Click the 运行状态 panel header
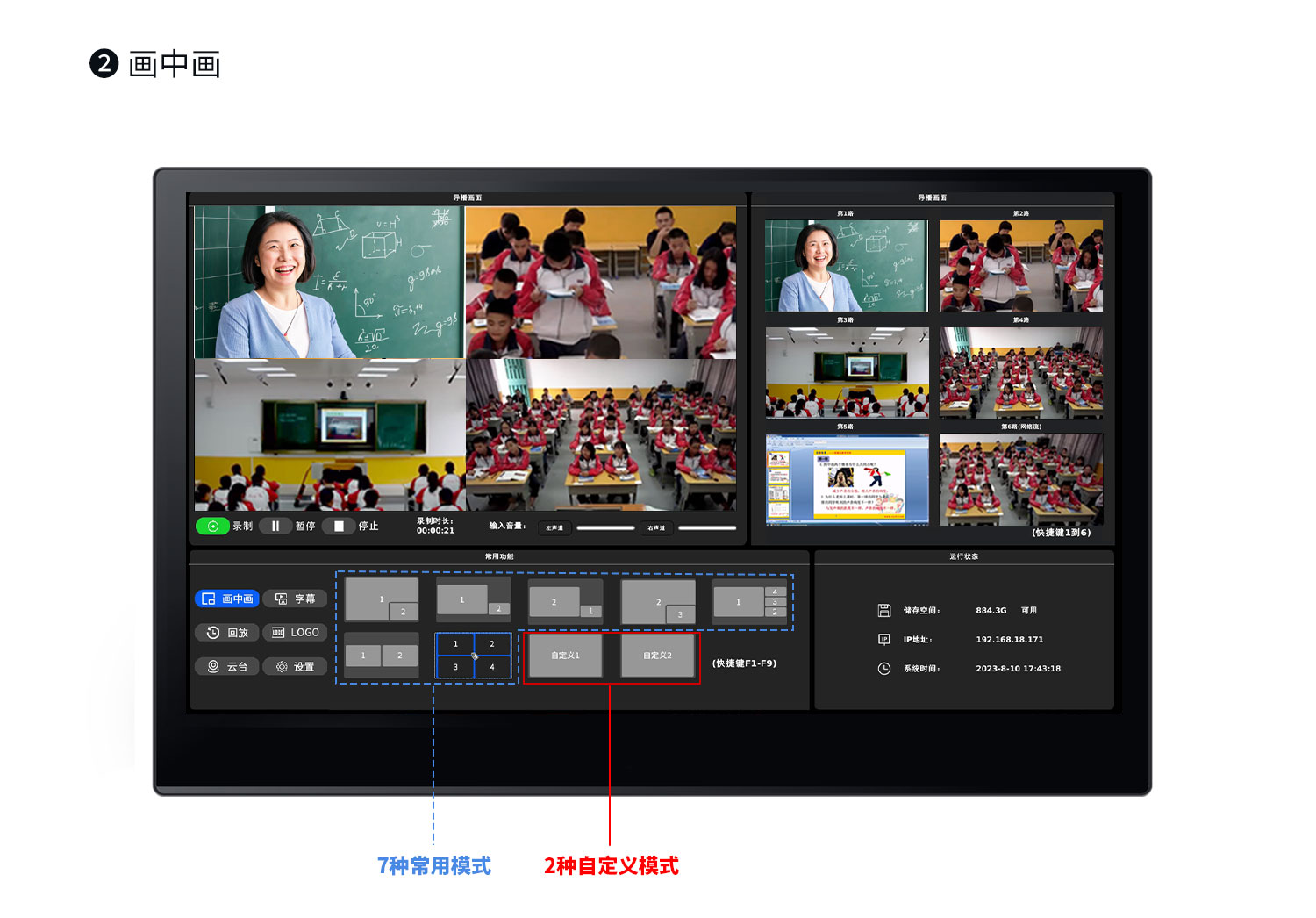This screenshot has width=1316, height=918. pyautogui.click(x=963, y=556)
